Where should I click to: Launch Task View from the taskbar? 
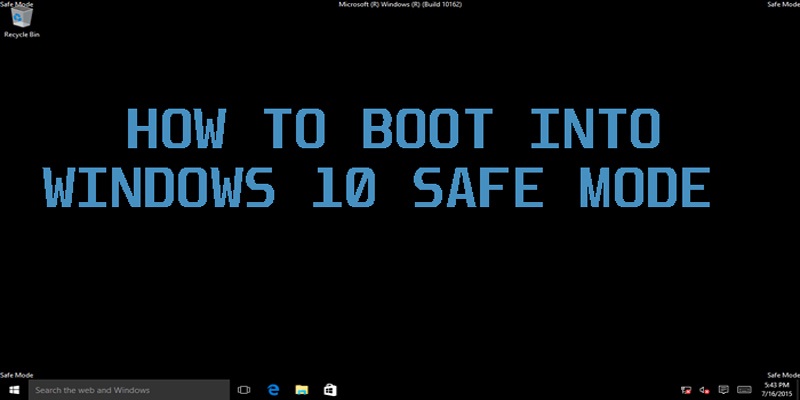[243, 389]
